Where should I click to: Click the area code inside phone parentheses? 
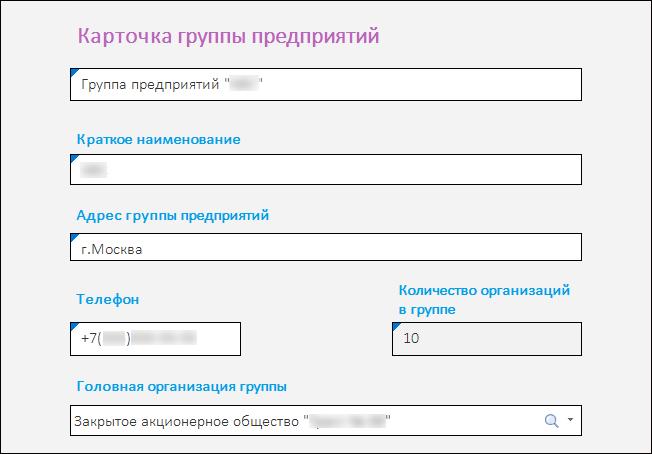pos(116,339)
